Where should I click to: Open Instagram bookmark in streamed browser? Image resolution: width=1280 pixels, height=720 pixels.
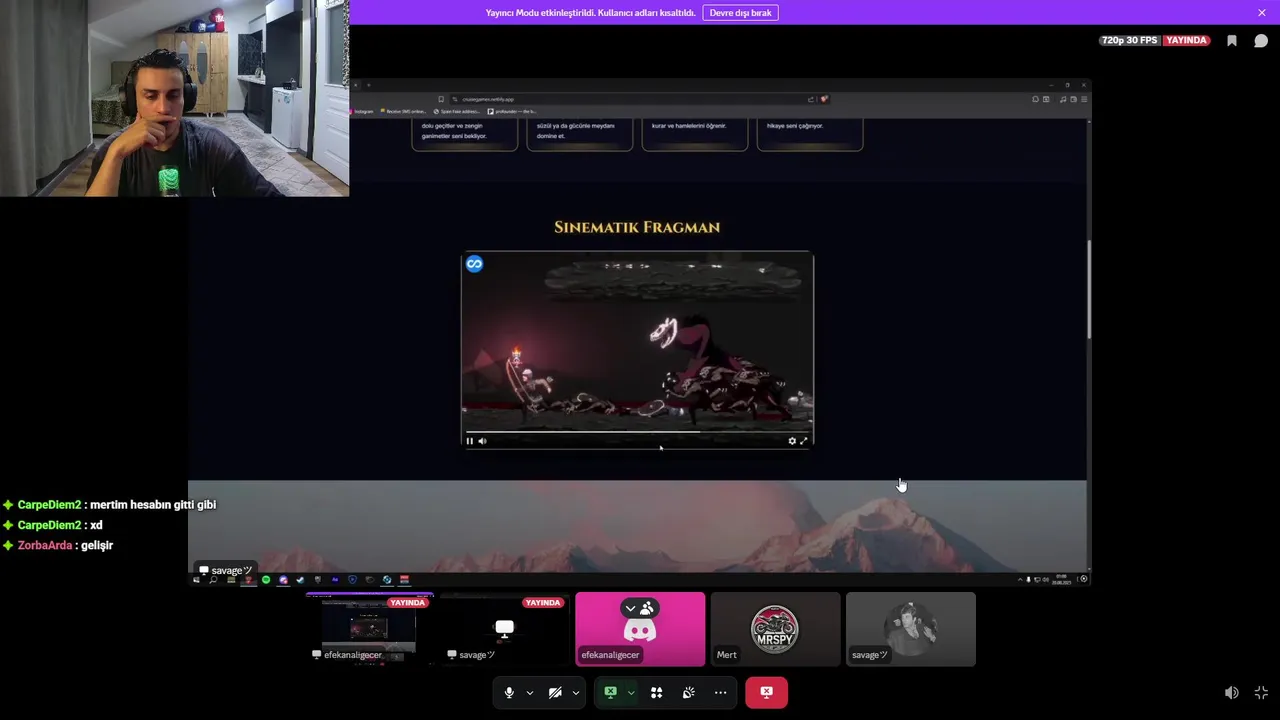pos(362,111)
